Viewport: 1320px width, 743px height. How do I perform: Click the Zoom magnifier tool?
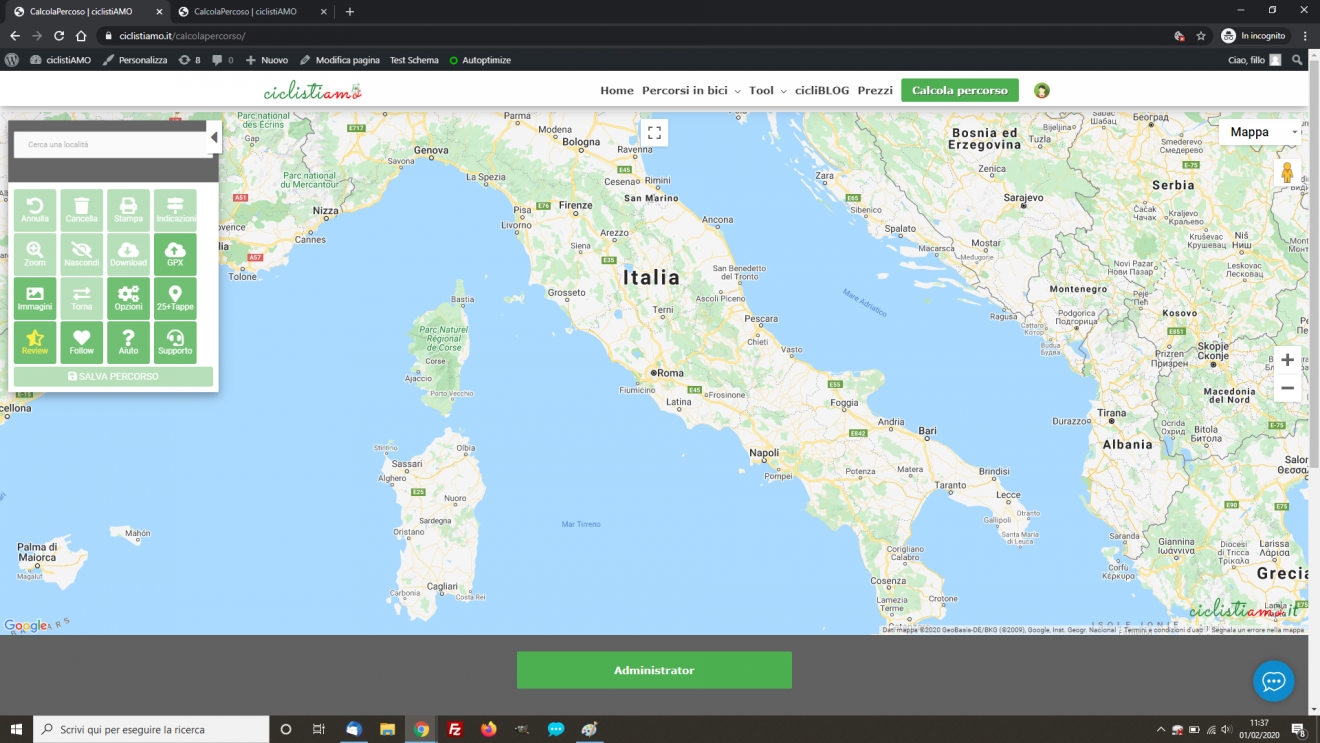tap(35, 254)
